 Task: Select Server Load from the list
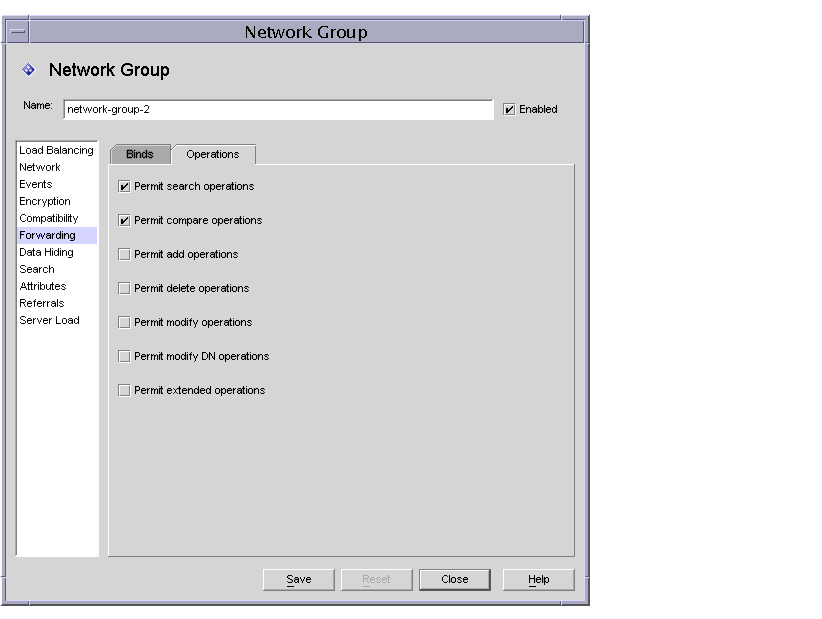50,320
